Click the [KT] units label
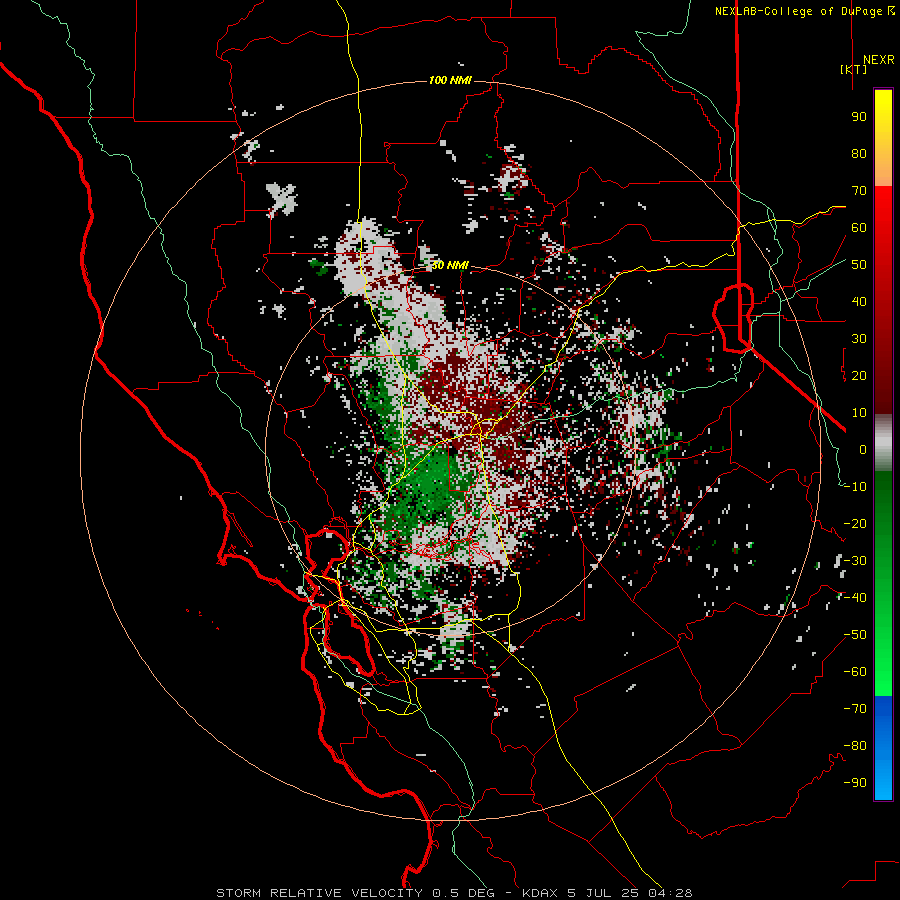 [x=853, y=69]
